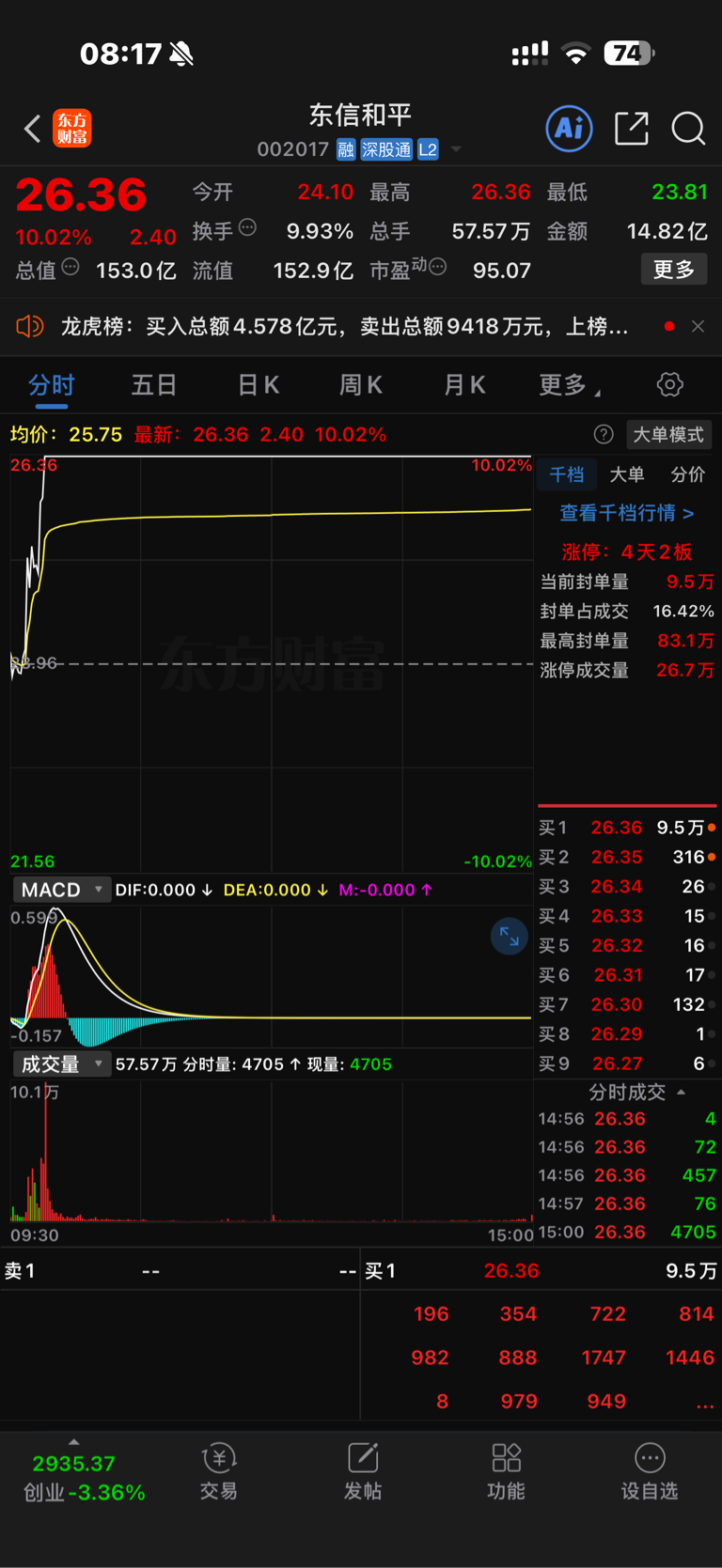Open the MACD indicator dropdown
This screenshot has width=722, height=1568.
tap(61, 890)
